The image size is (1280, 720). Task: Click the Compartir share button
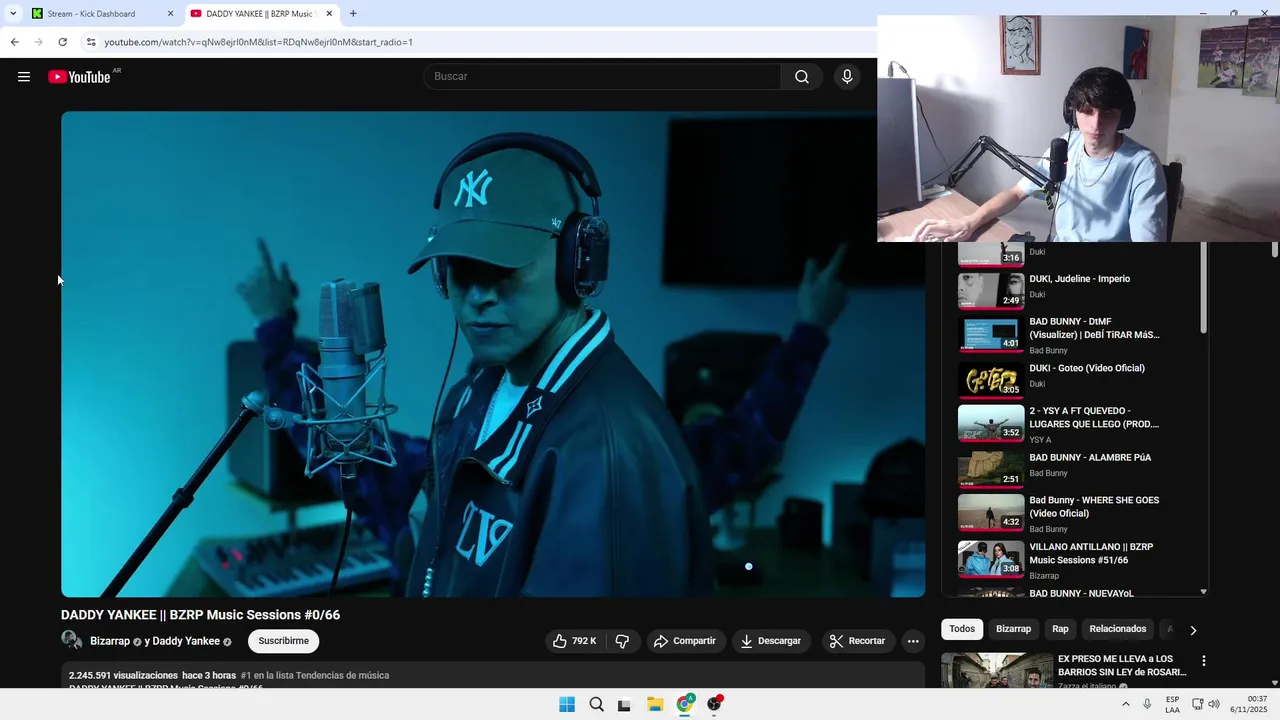(685, 641)
